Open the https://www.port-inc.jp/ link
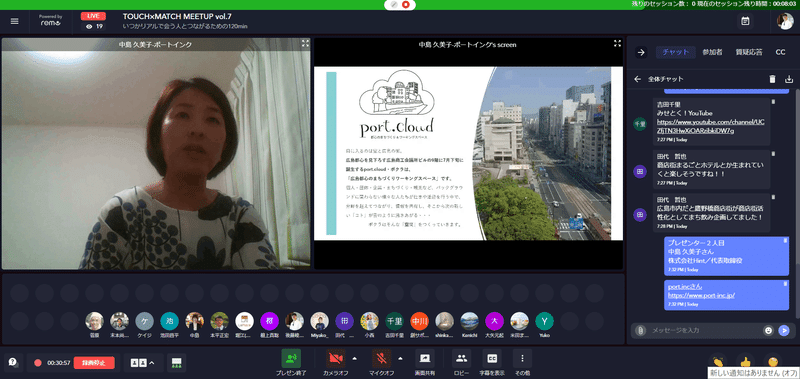The image size is (800, 379). (x=701, y=295)
